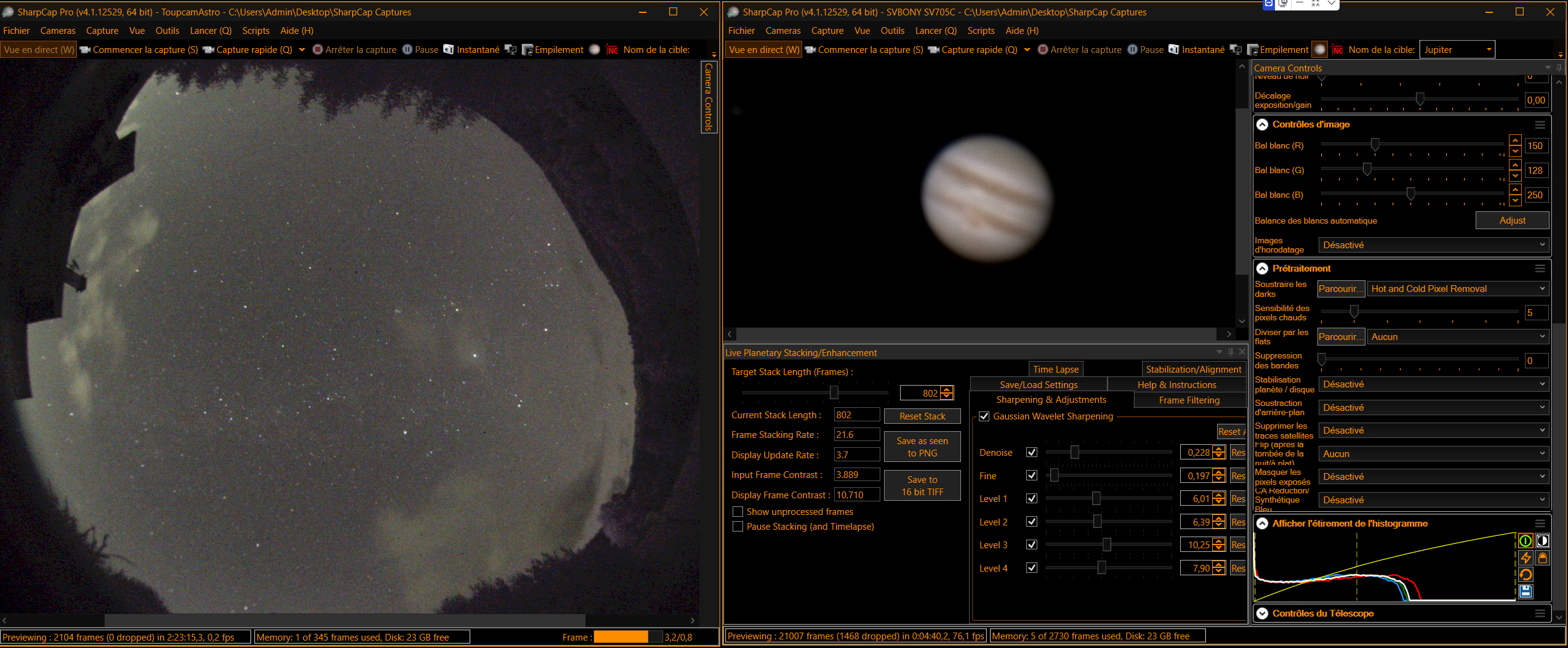This screenshot has width=1568, height=648.
Task: Open Cameras menu in ToupcamAstro window
Action: (x=58, y=31)
